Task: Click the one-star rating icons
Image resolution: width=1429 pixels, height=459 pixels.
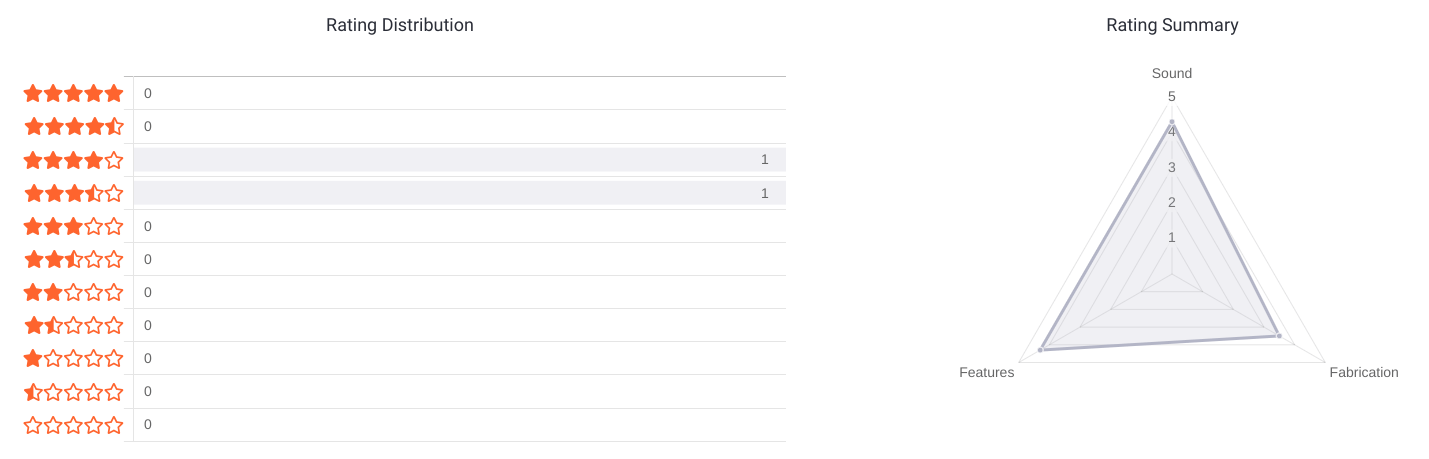Action: pos(73,358)
